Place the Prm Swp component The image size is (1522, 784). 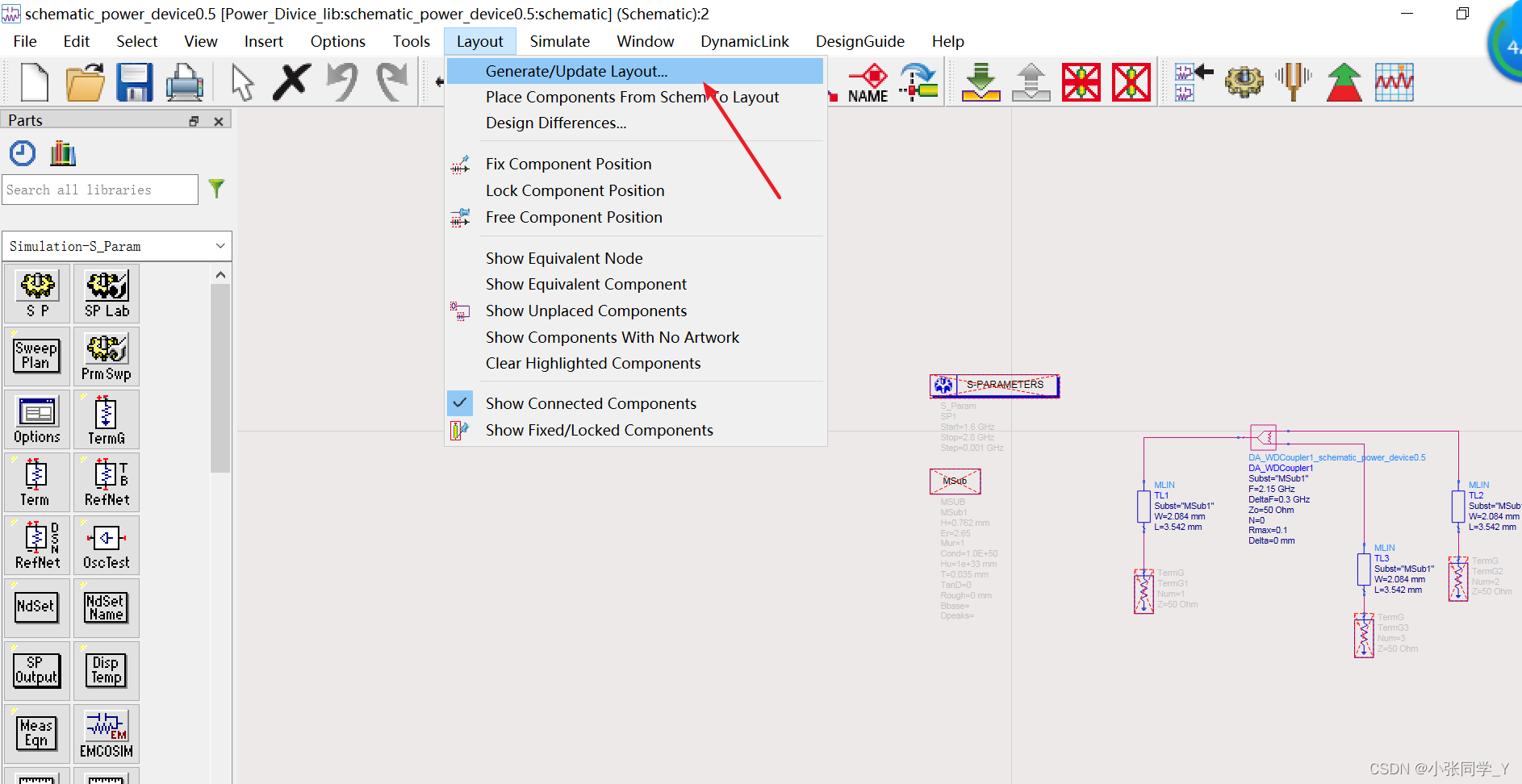(x=107, y=357)
